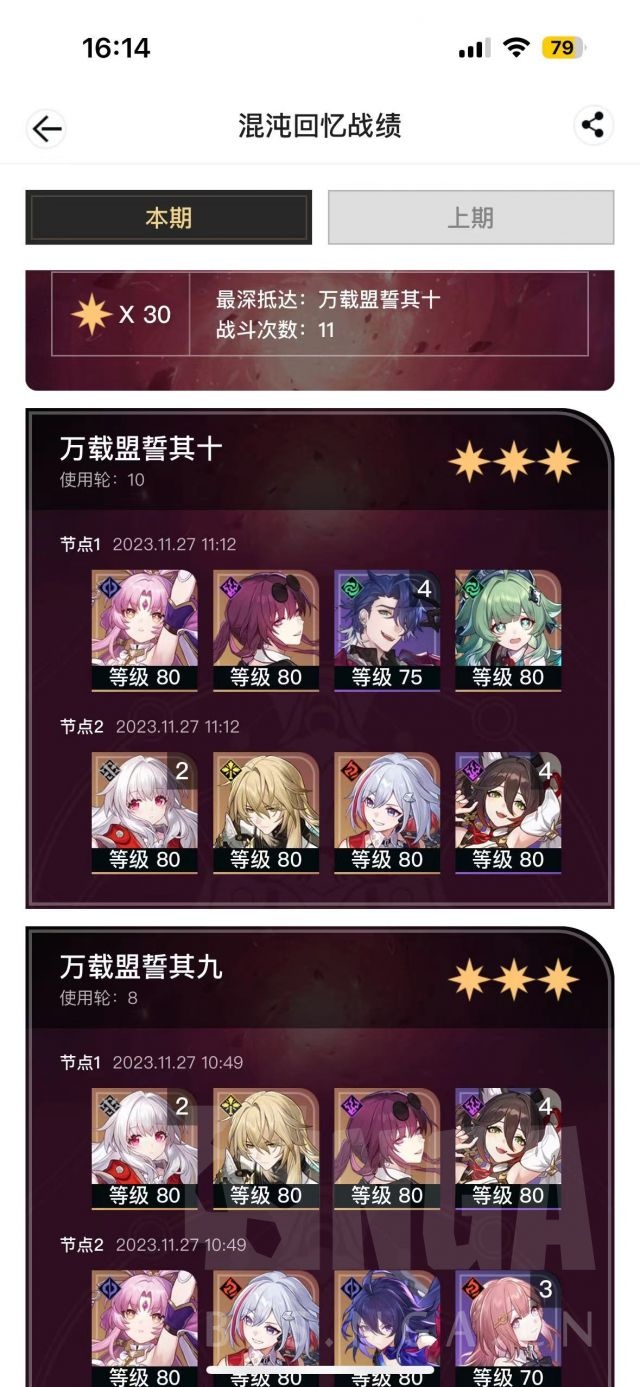Open pink-haired character in 其十 节点1

pos(145,630)
